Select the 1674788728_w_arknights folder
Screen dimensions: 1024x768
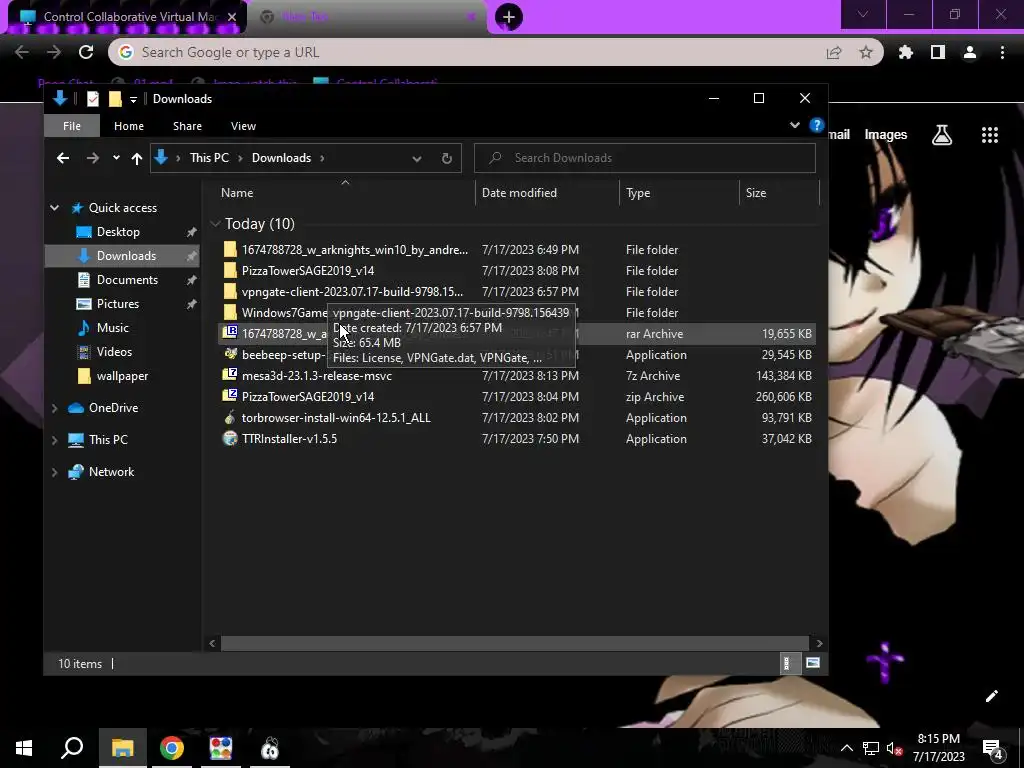[355, 249]
